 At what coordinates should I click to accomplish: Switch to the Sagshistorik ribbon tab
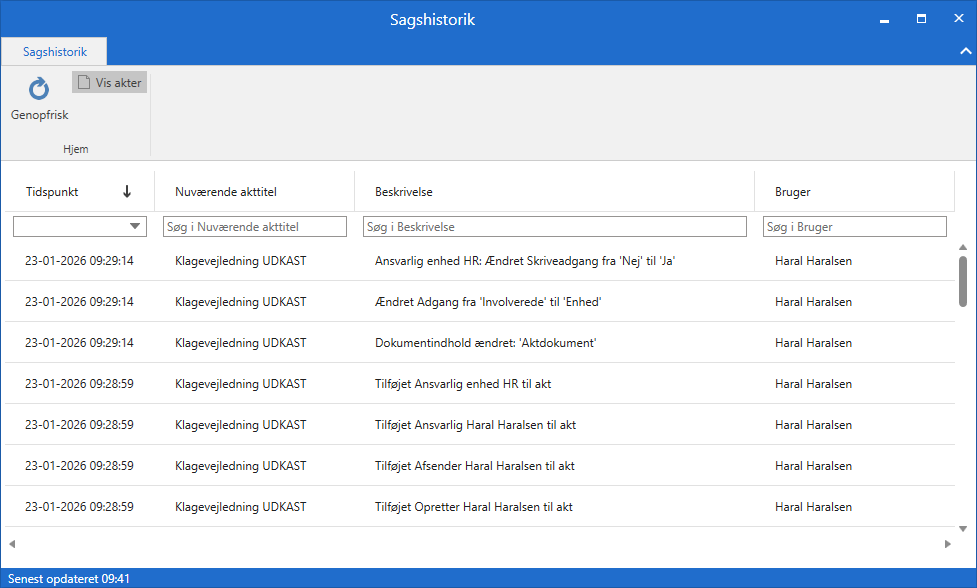click(54, 52)
